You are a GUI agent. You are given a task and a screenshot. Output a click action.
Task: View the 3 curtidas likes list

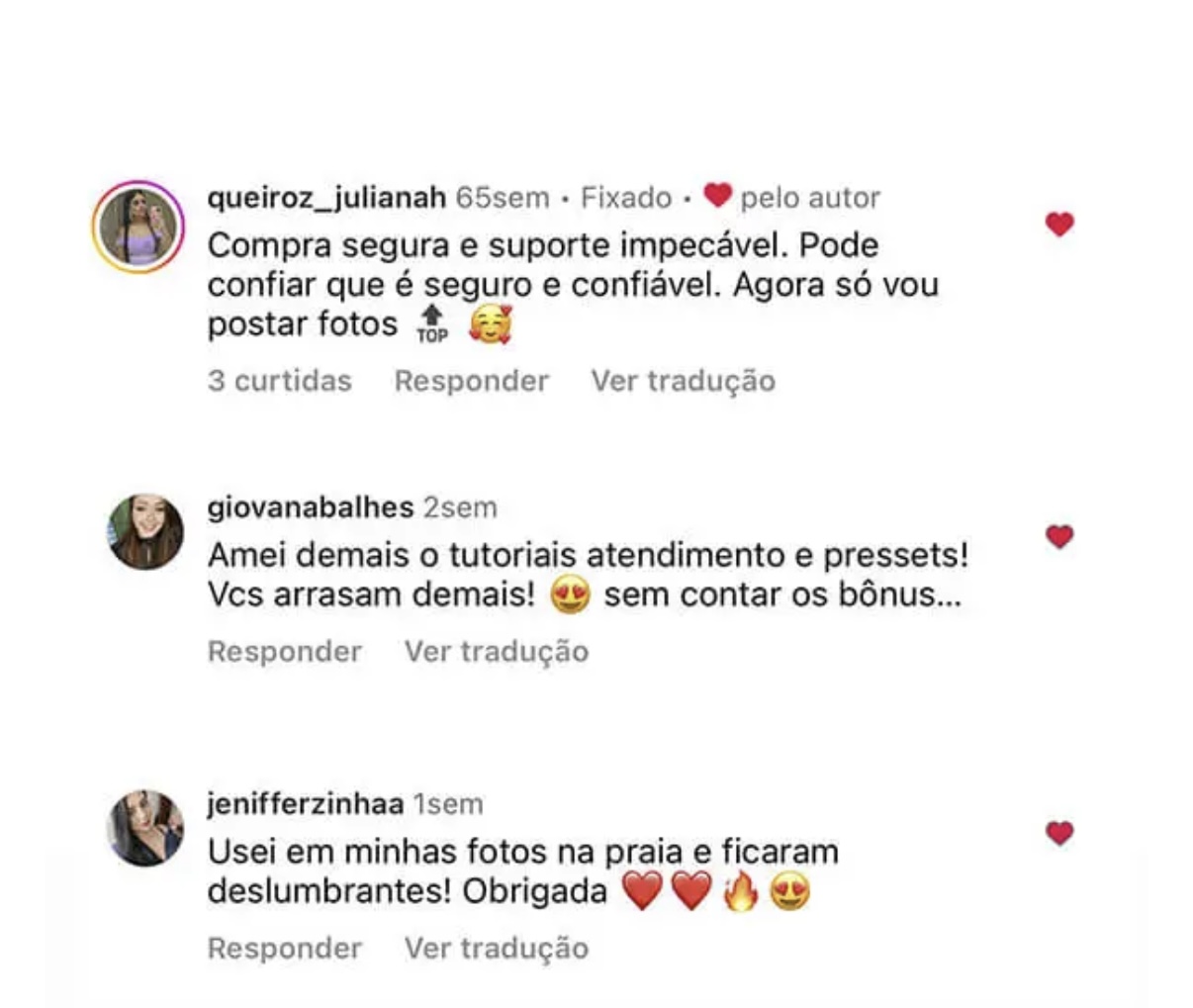pyautogui.click(x=280, y=381)
